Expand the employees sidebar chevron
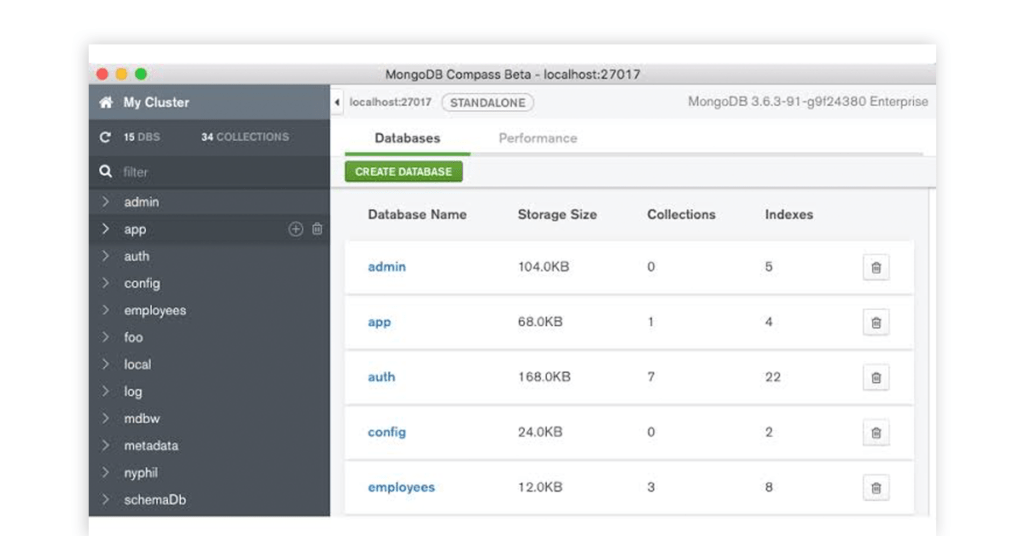 tap(106, 310)
